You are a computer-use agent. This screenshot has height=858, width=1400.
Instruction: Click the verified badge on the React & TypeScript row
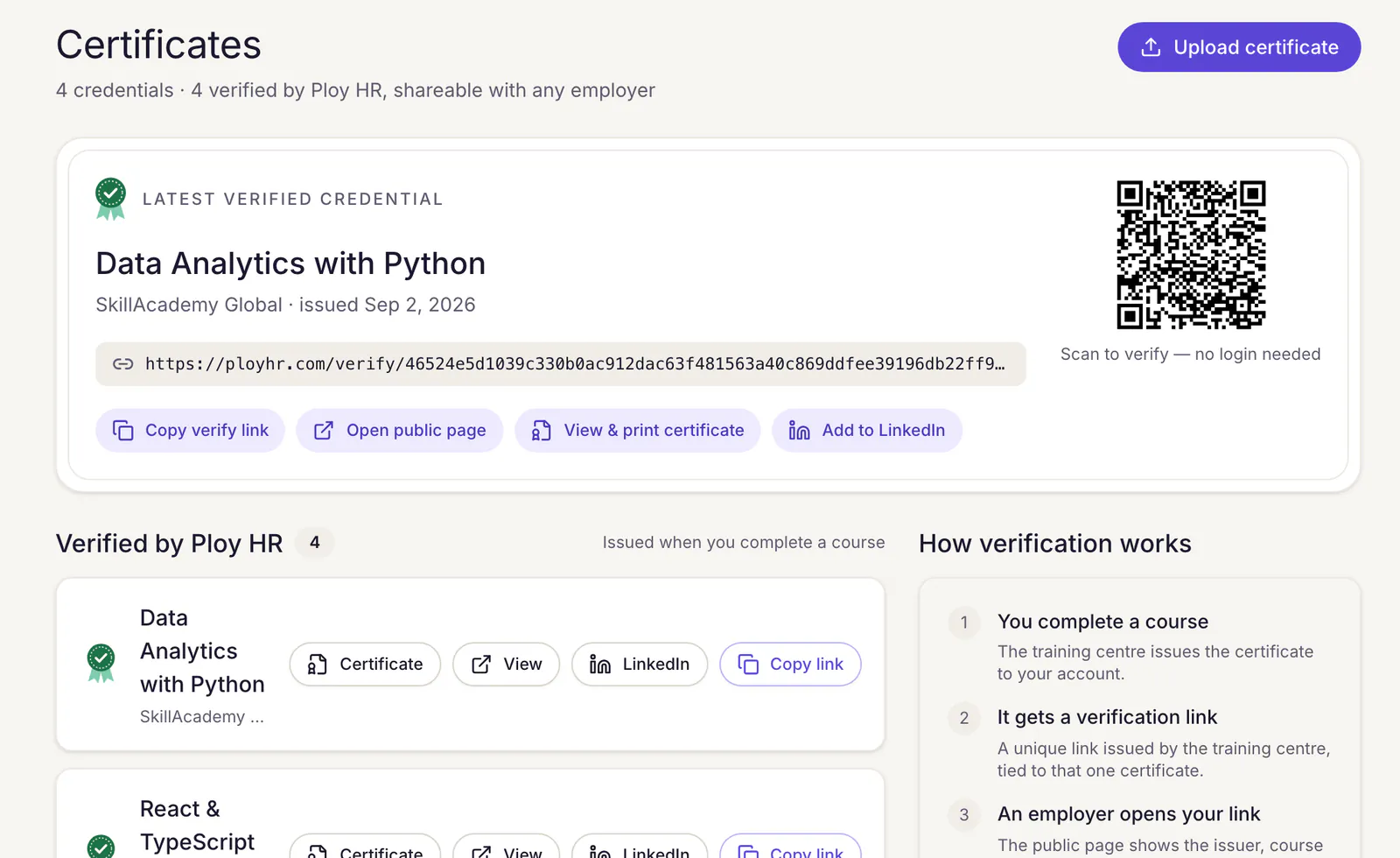click(101, 847)
